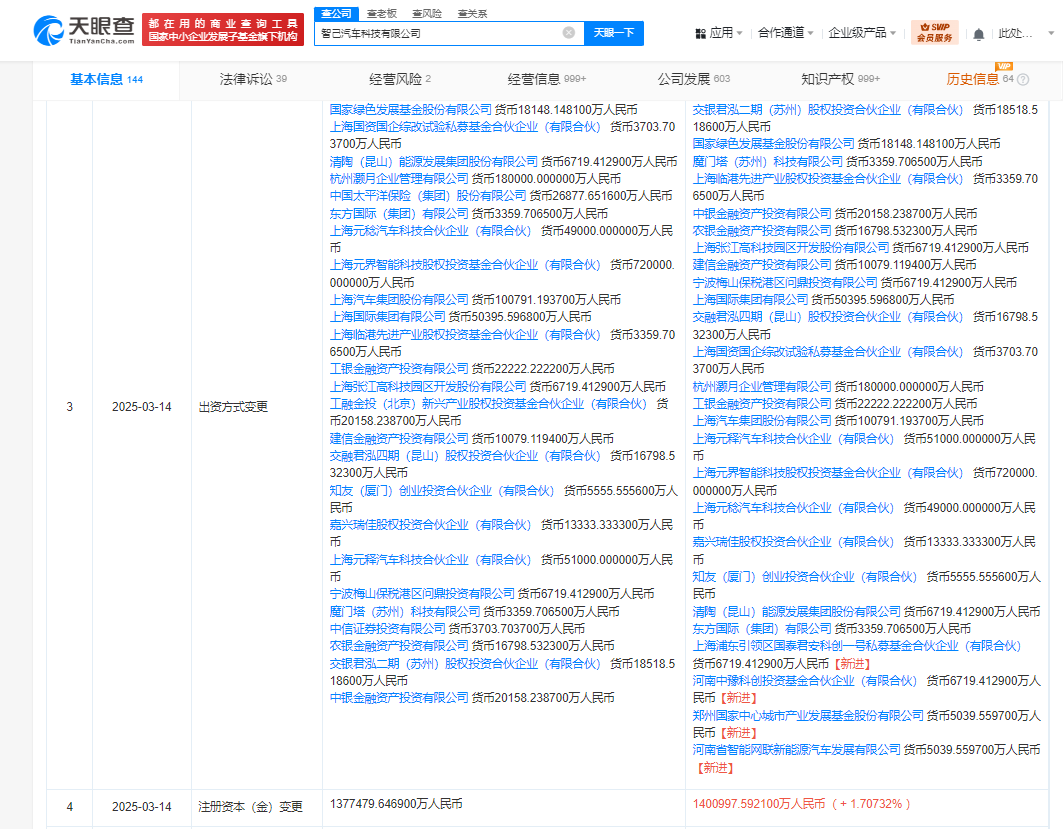The width and height of the screenshot is (1063, 829).
Task: Select the 查关系 search tab
Action: click(x=471, y=13)
